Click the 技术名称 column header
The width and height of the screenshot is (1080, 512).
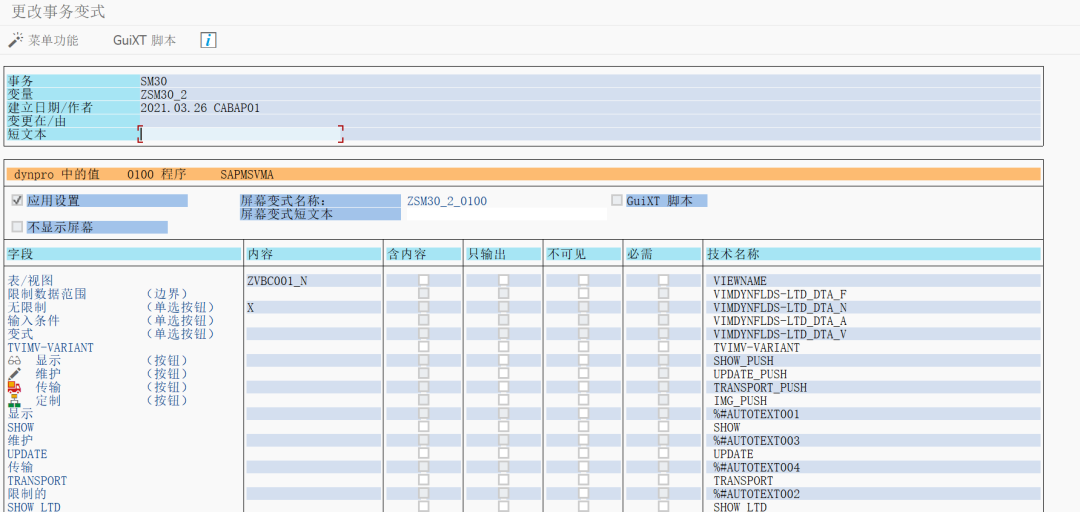[873, 254]
